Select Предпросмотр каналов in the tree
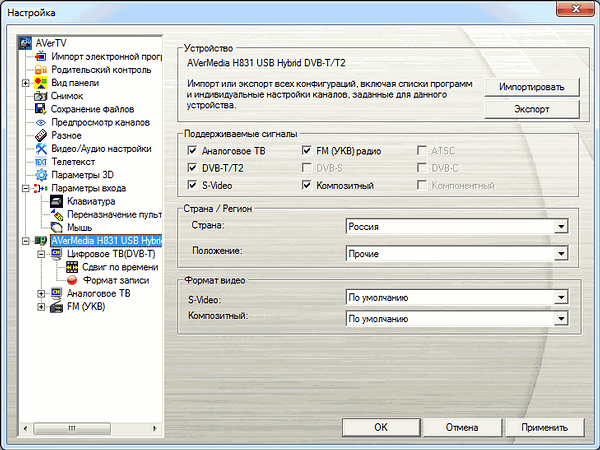The image size is (600, 450). [x=100, y=122]
